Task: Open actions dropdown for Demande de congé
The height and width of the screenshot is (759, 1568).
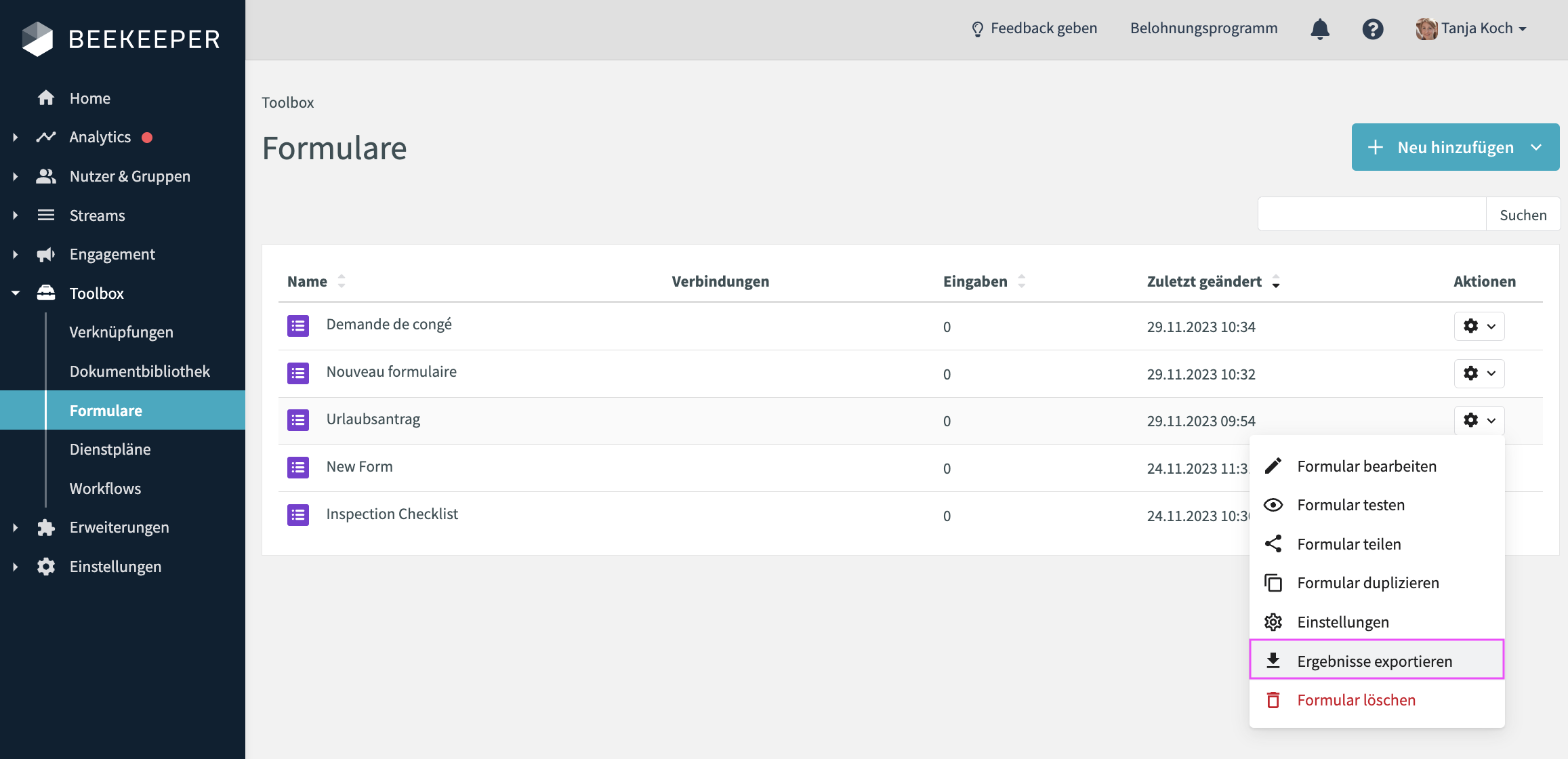Action: pos(1479,326)
